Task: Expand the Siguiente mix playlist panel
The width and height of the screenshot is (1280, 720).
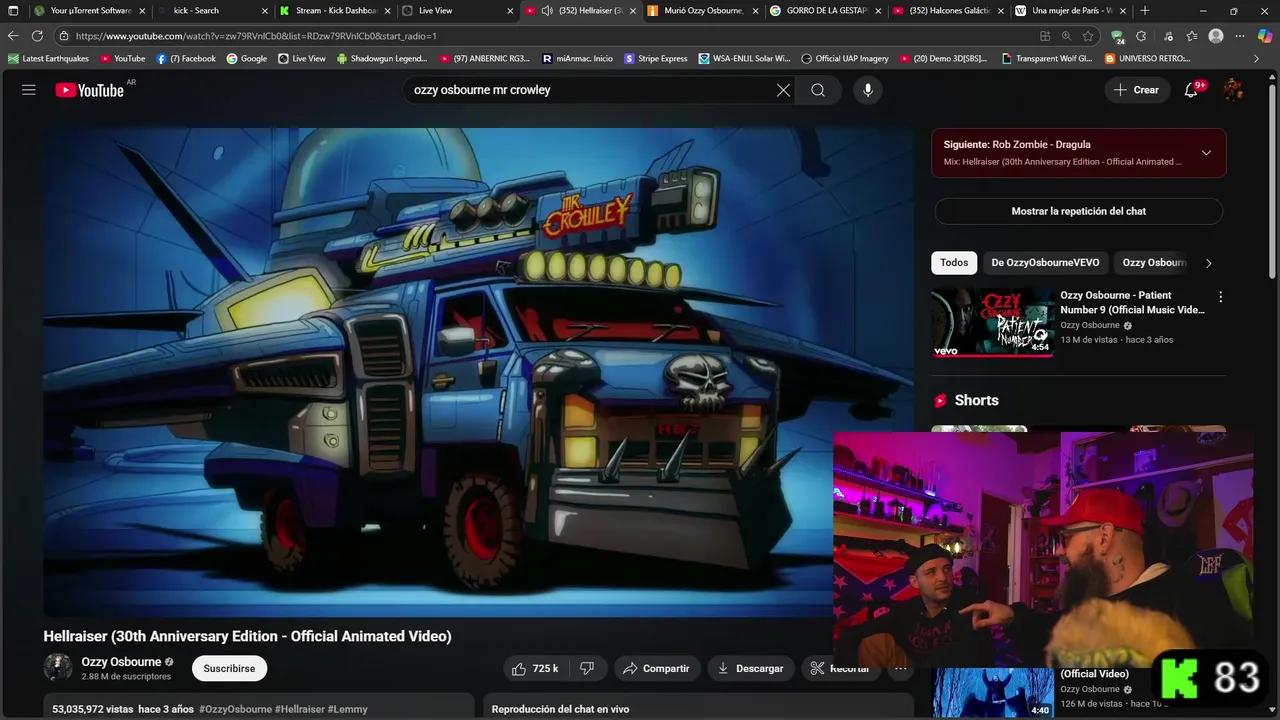Action: (1206, 153)
